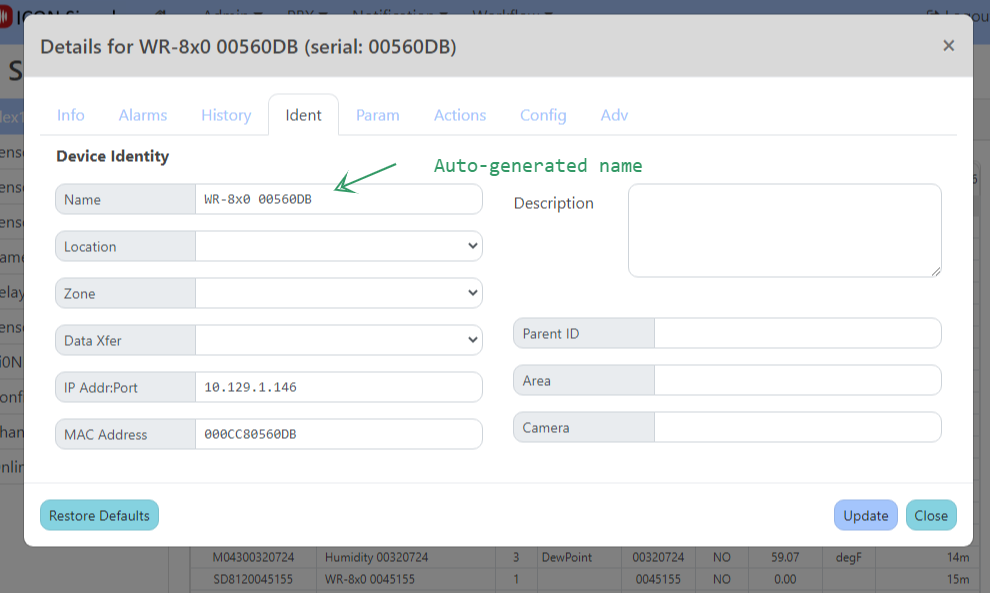Click the Area input field
This screenshot has width=990, height=593.
tap(796, 380)
